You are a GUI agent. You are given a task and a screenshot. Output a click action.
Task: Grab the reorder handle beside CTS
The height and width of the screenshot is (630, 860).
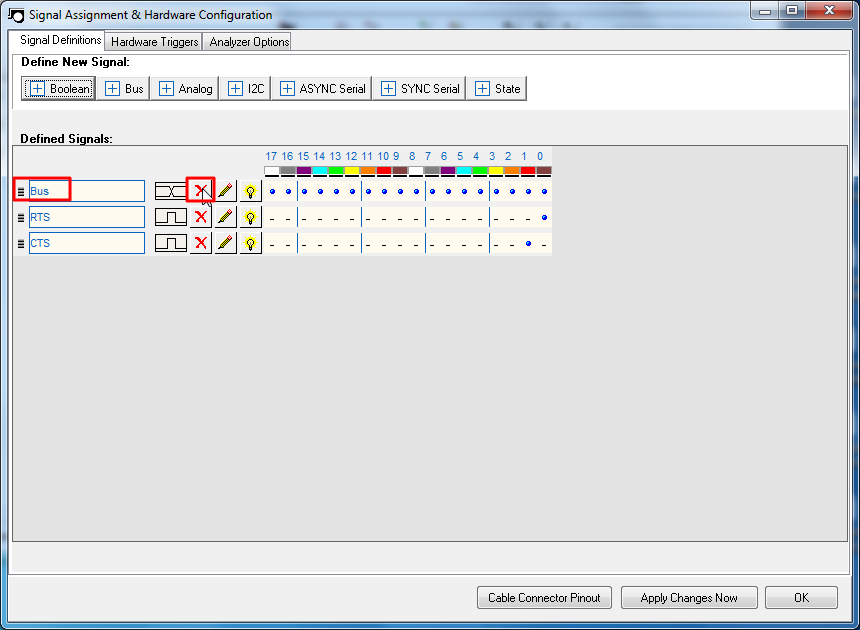pyautogui.click(x=21, y=243)
